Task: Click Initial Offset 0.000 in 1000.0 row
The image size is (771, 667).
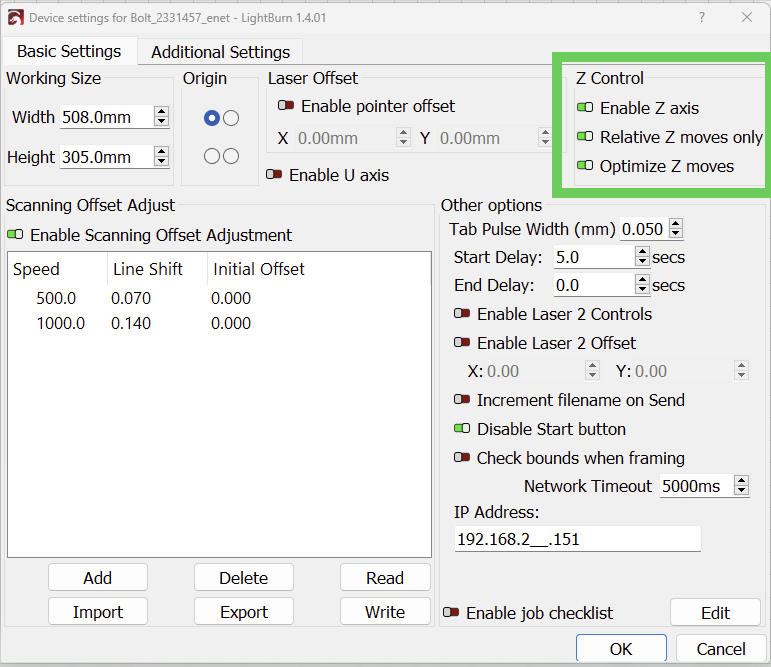Action: [231, 323]
